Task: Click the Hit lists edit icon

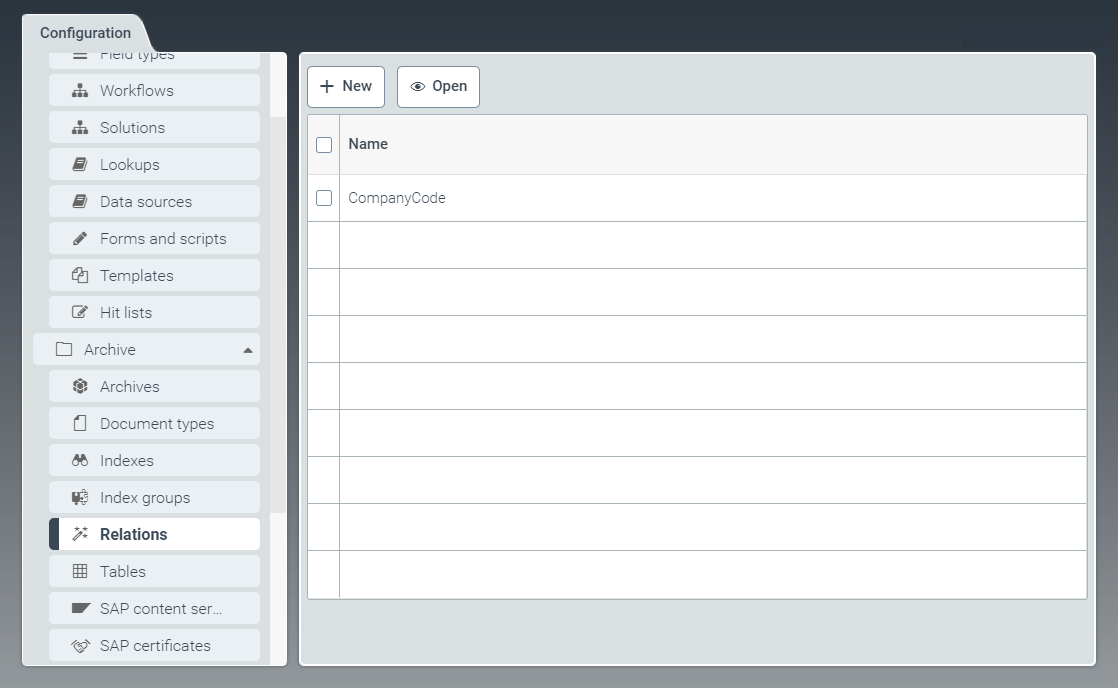Action: 80,313
